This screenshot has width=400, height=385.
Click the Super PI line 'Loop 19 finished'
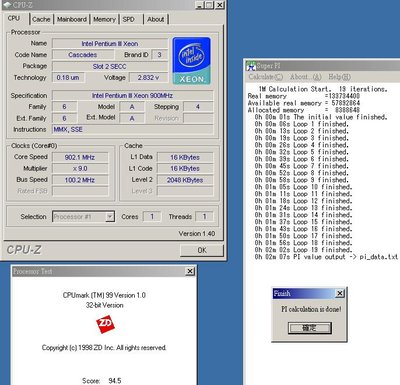[303, 250]
